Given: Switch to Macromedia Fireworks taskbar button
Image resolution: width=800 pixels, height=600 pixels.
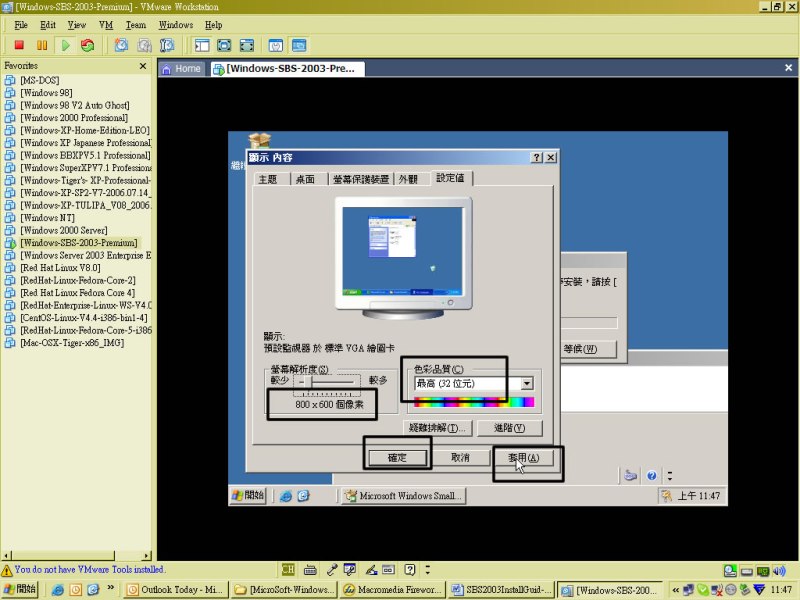Looking at the screenshot, I should 393,590.
